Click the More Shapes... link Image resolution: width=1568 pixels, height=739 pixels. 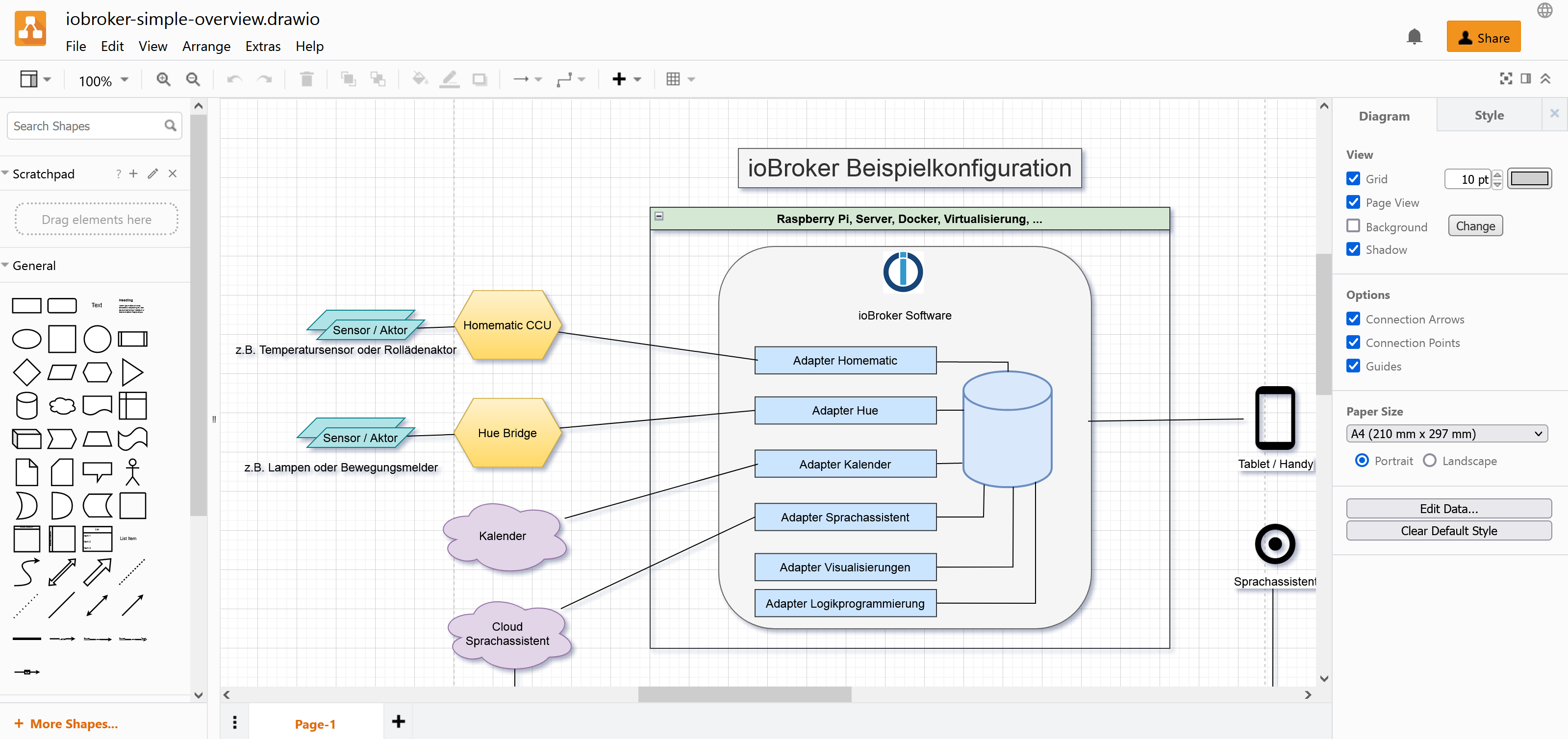(x=66, y=723)
